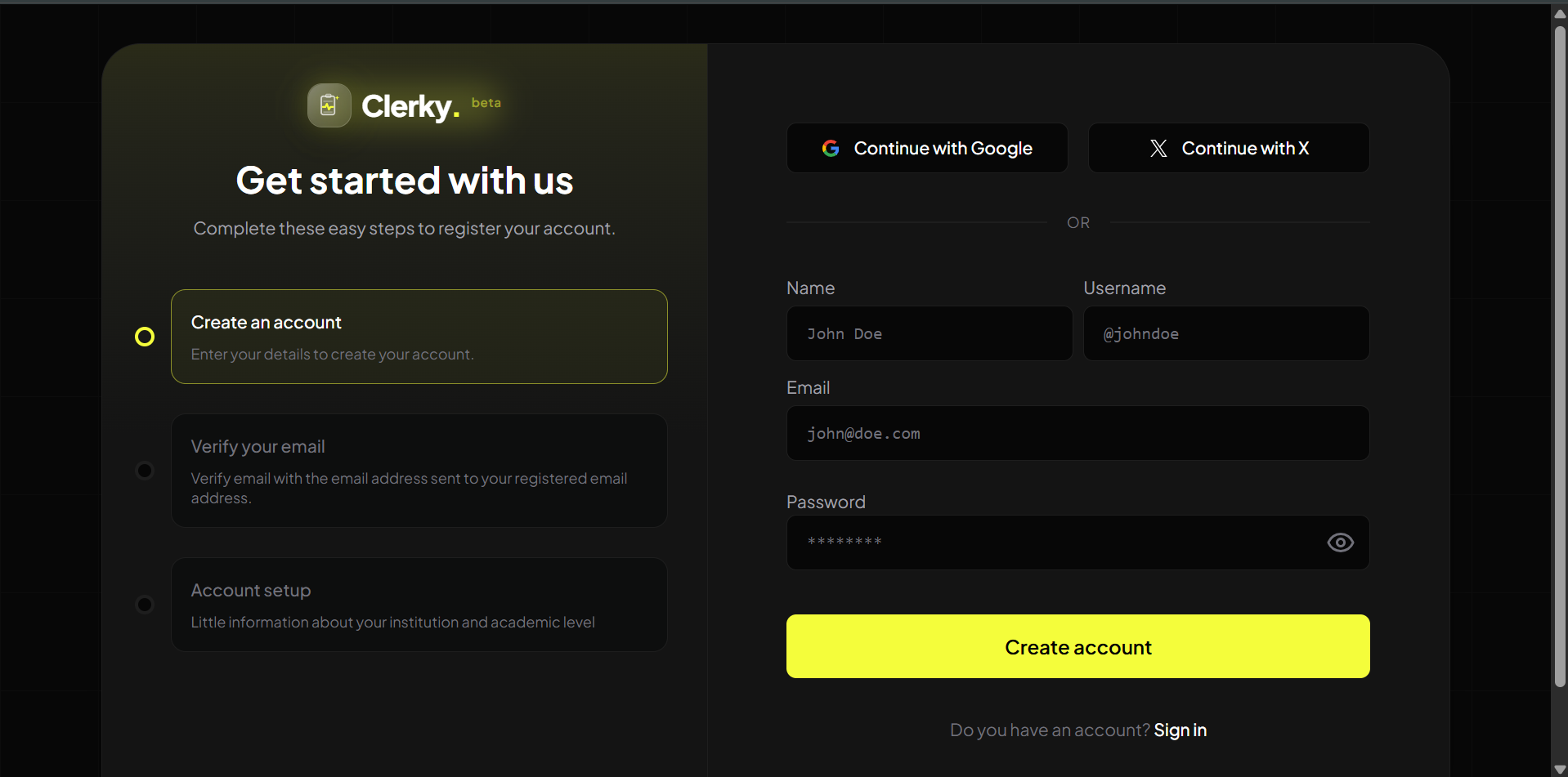Open the Account setup step card
This screenshot has height=777, width=1568.
[419, 605]
